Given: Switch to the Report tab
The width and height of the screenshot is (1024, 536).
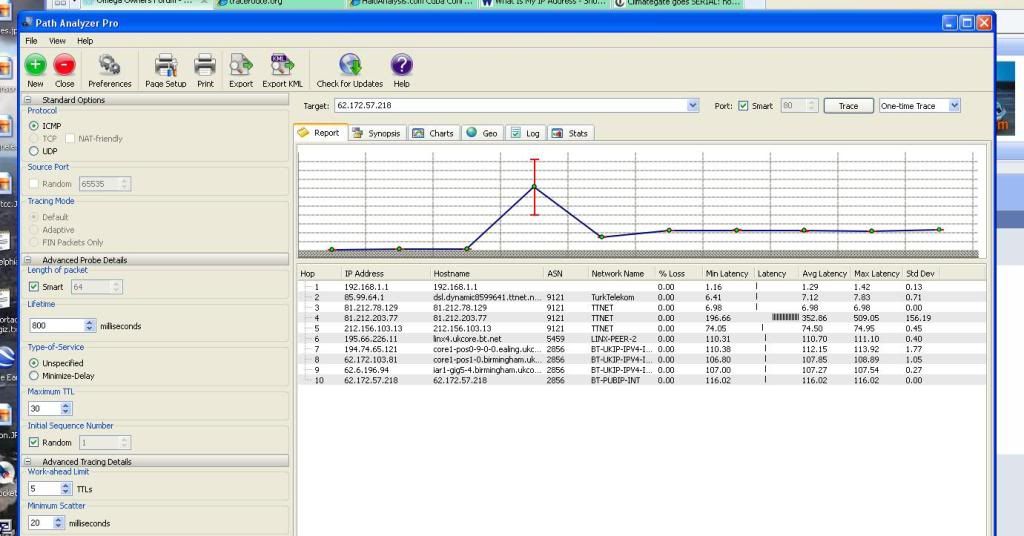Looking at the screenshot, I should point(320,133).
